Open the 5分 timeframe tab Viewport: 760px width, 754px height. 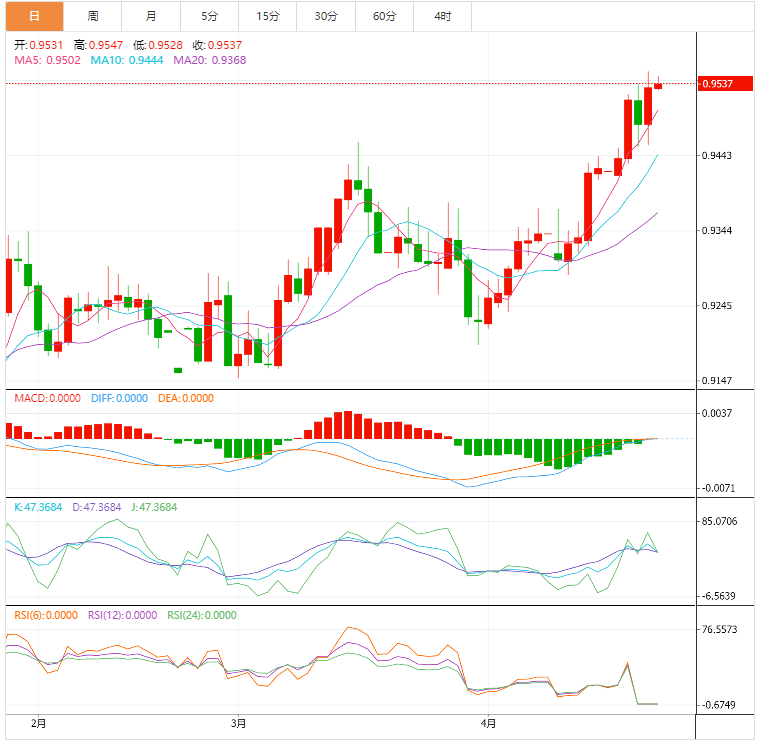click(209, 16)
